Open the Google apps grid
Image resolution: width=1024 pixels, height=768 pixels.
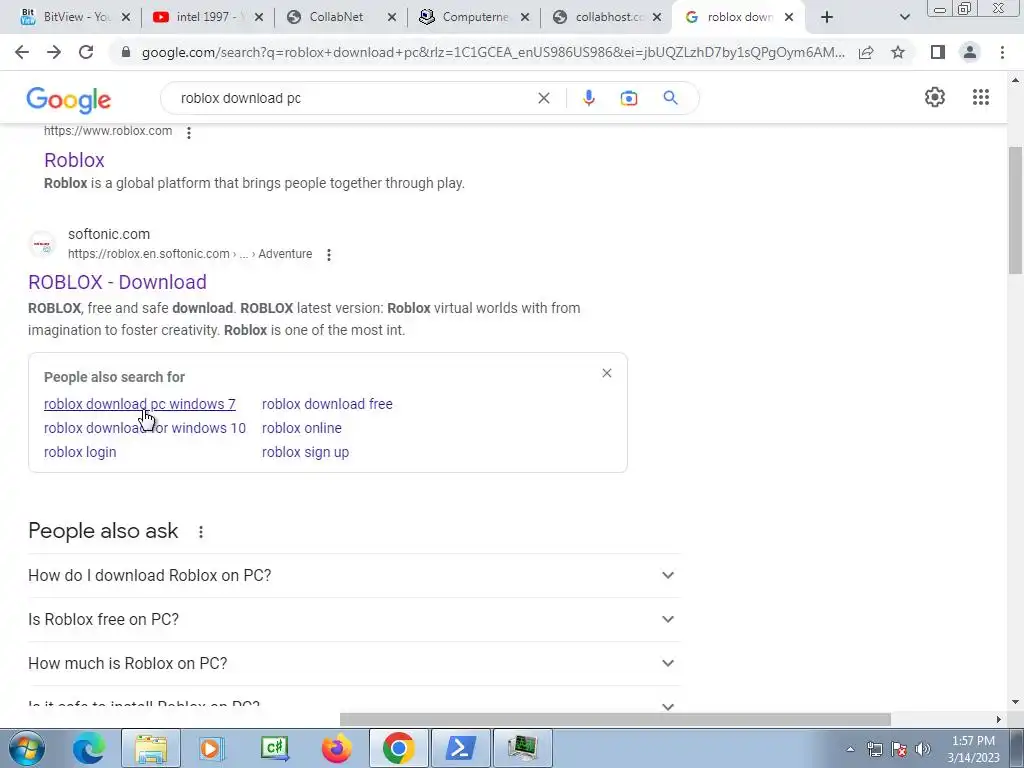pos(980,97)
